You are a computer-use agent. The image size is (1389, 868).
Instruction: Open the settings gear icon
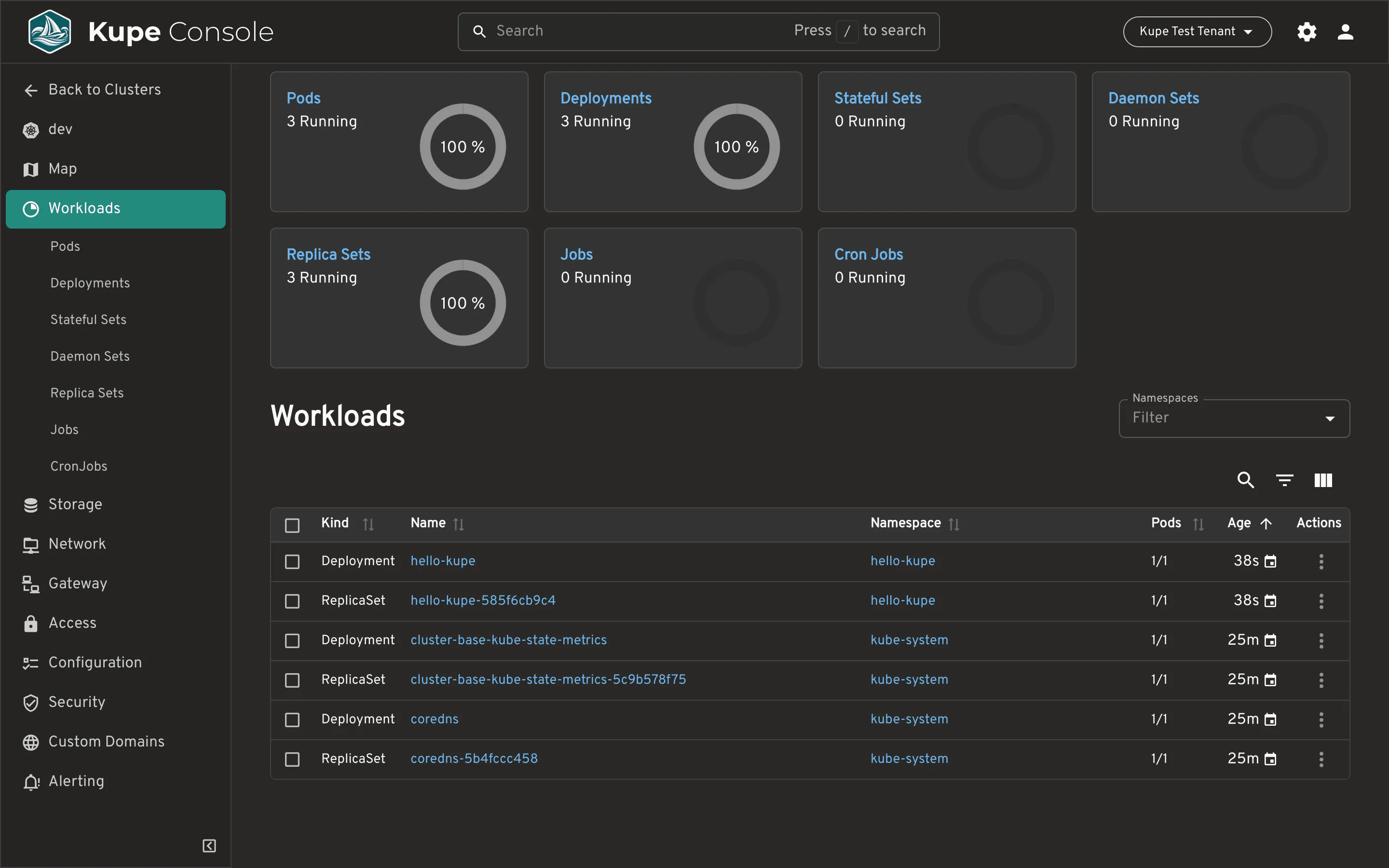(x=1307, y=31)
